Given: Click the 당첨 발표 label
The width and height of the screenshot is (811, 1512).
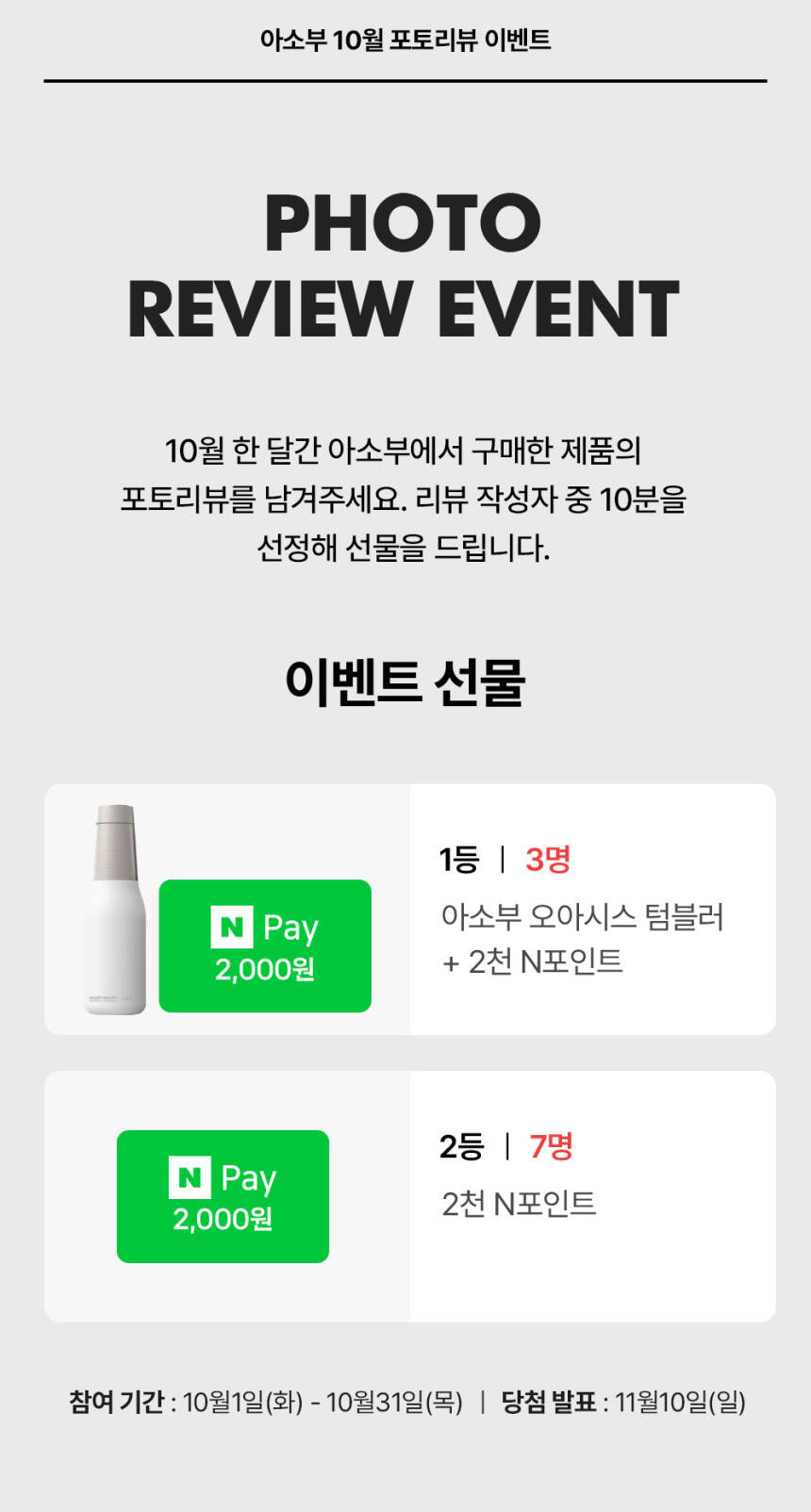Looking at the screenshot, I should coord(548,1402).
